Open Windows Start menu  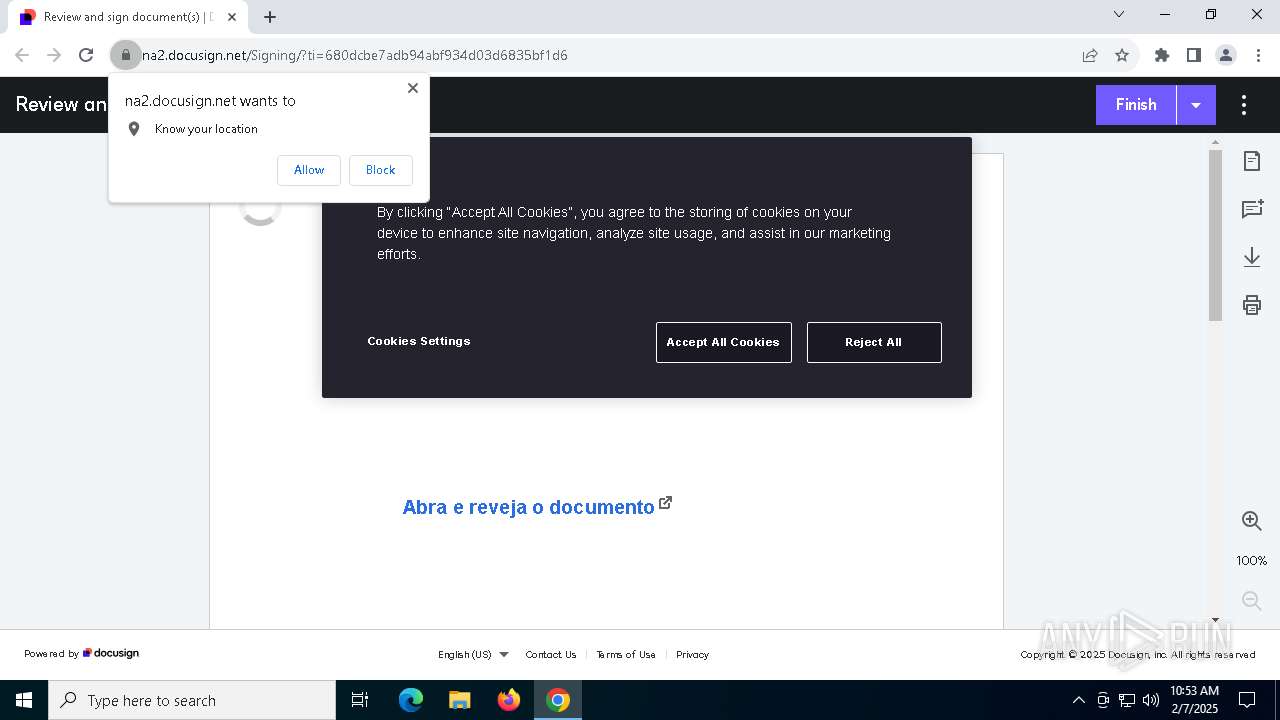click(x=24, y=700)
